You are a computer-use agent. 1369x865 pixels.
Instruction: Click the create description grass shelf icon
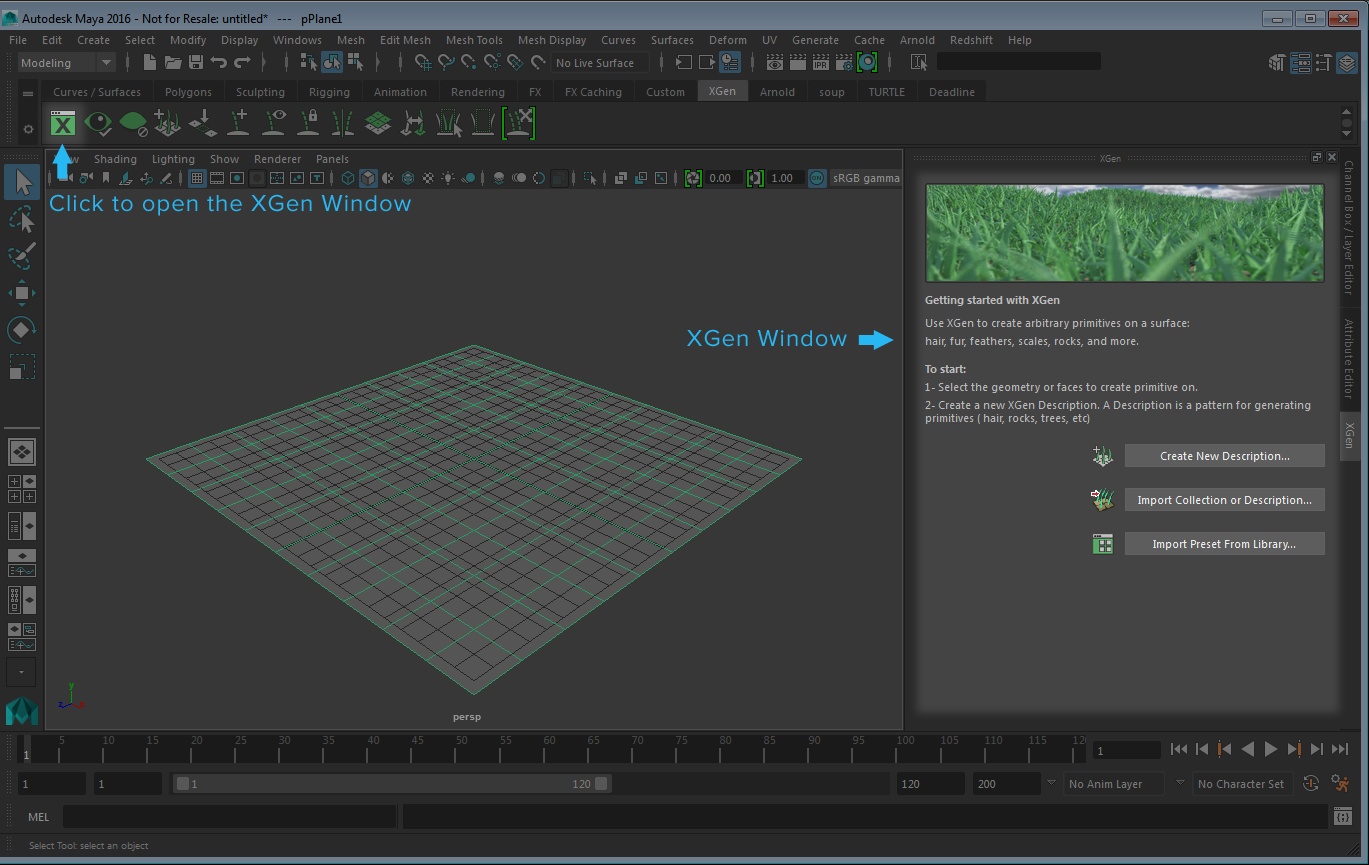tap(168, 123)
